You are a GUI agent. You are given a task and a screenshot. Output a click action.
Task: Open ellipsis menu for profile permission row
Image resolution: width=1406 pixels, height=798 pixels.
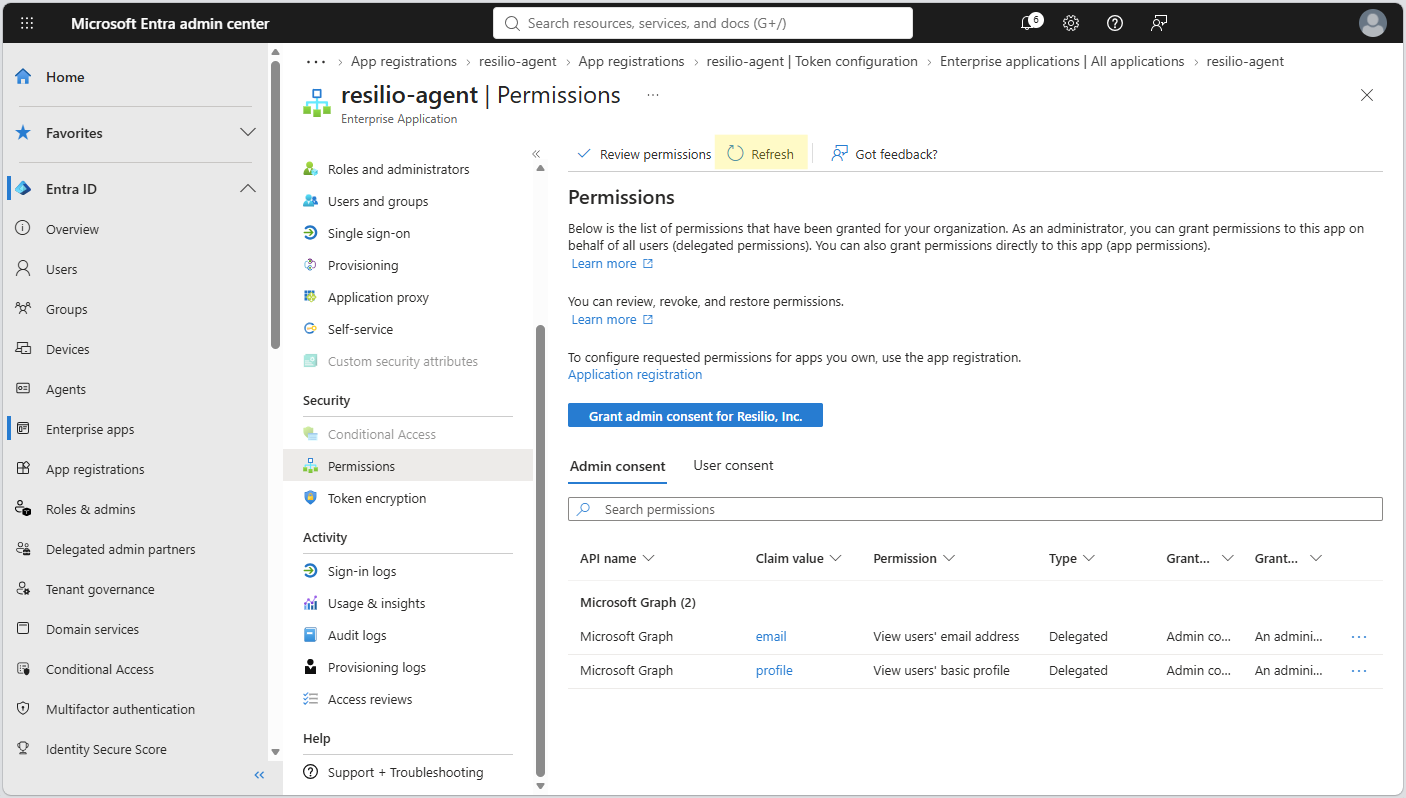click(1359, 670)
